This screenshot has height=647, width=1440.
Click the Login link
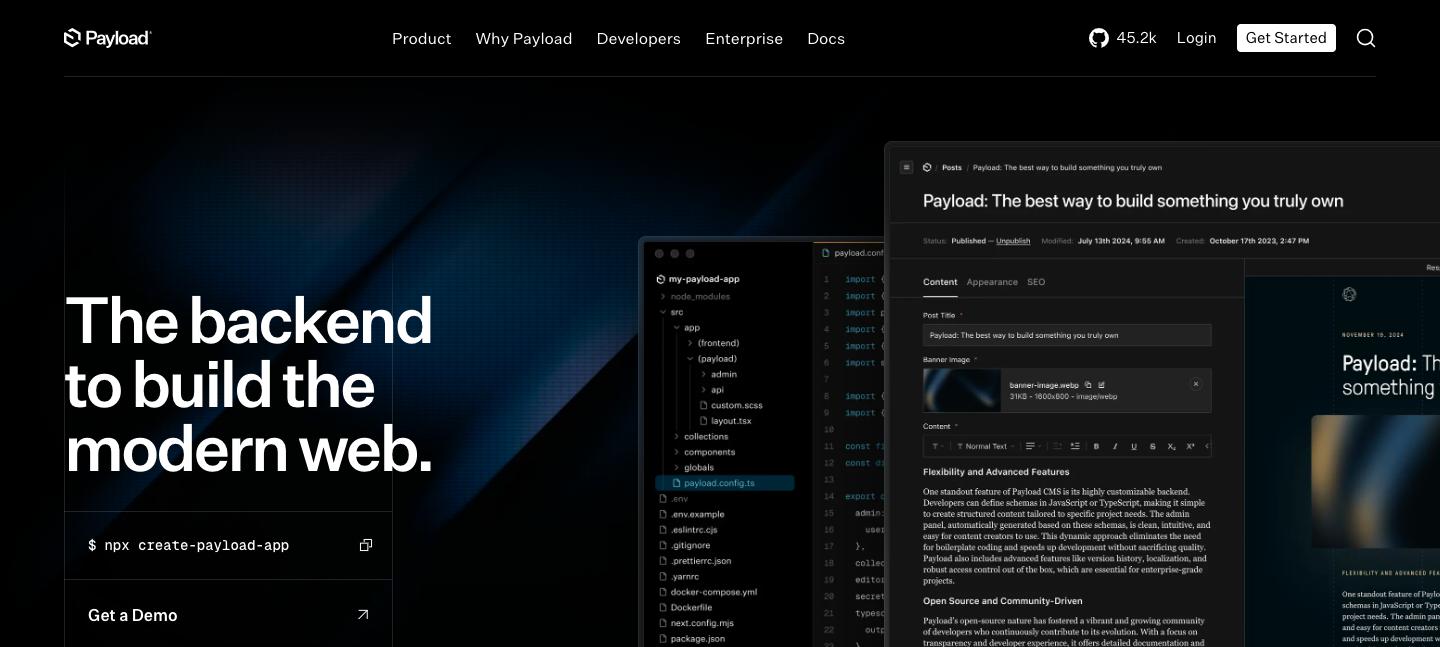[1196, 38]
